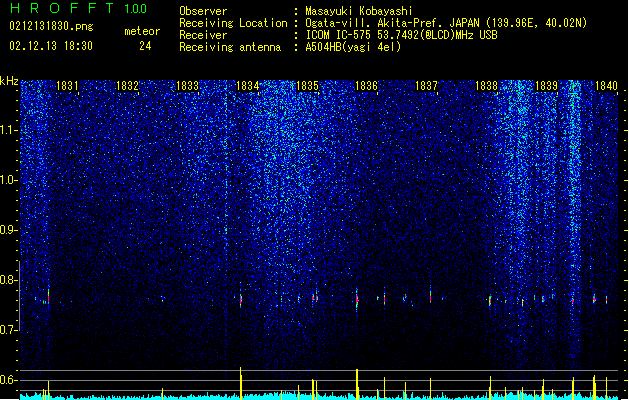This screenshot has height=400, width=629.
Task: Click the meteor count 24
Action: tap(145, 46)
